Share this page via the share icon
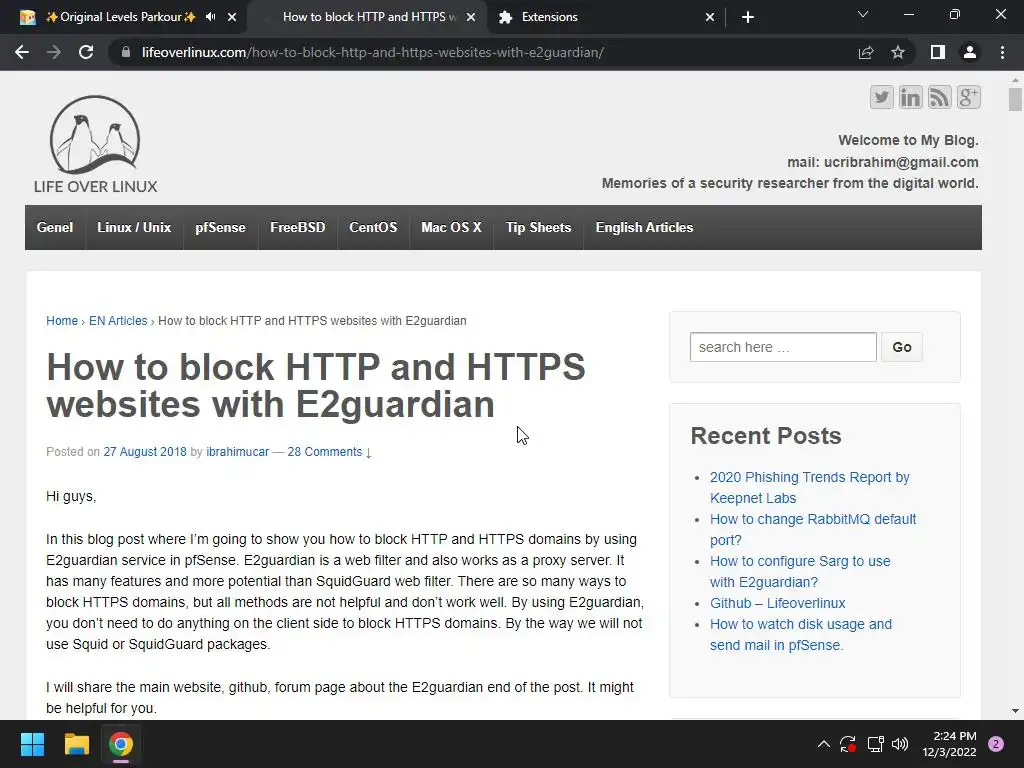This screenshot has height=768, width=1024. pos(866,52)
